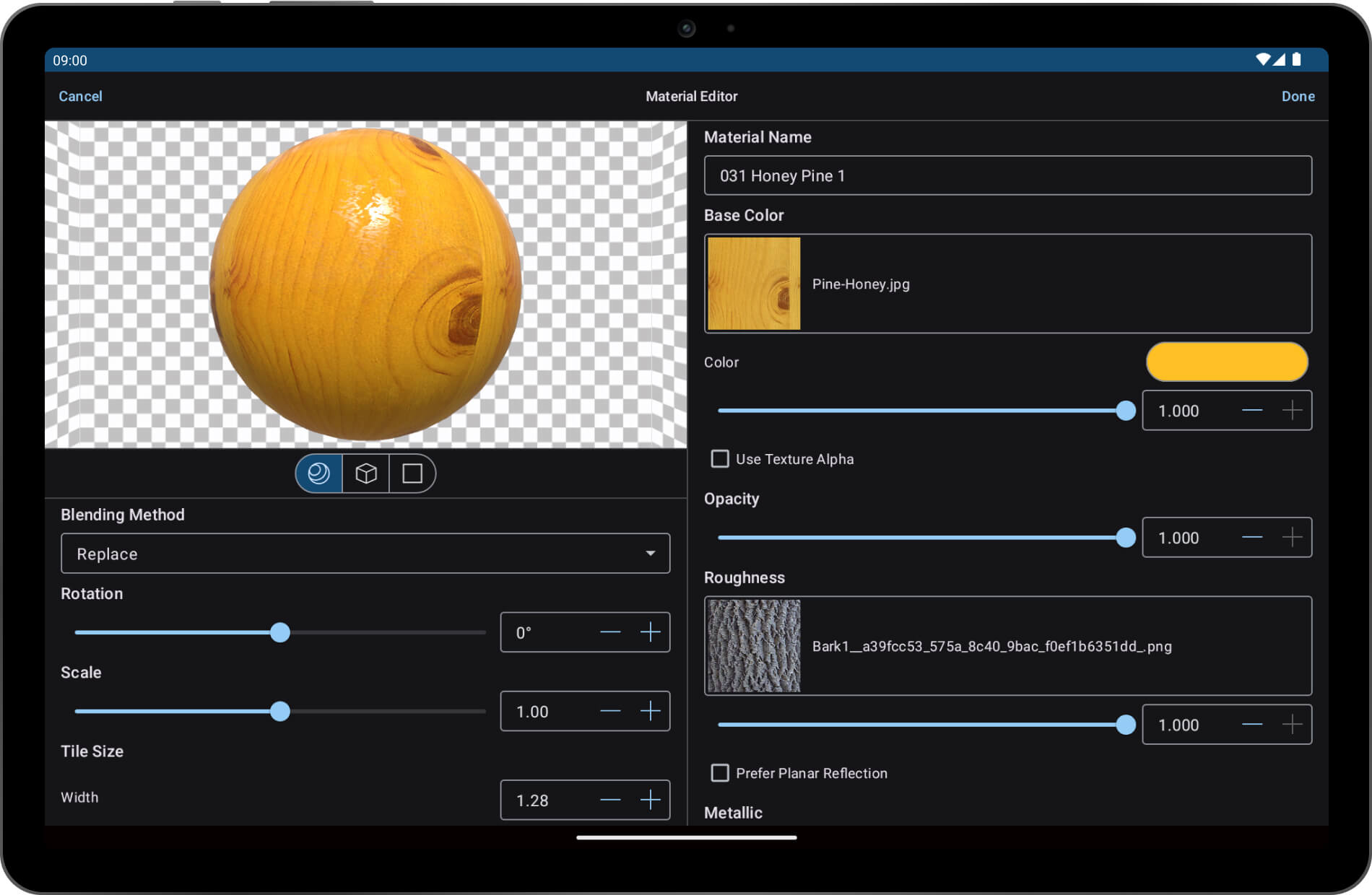
Task: Decrease Roughness with the minus icon
Action: tap(1252, 725)
